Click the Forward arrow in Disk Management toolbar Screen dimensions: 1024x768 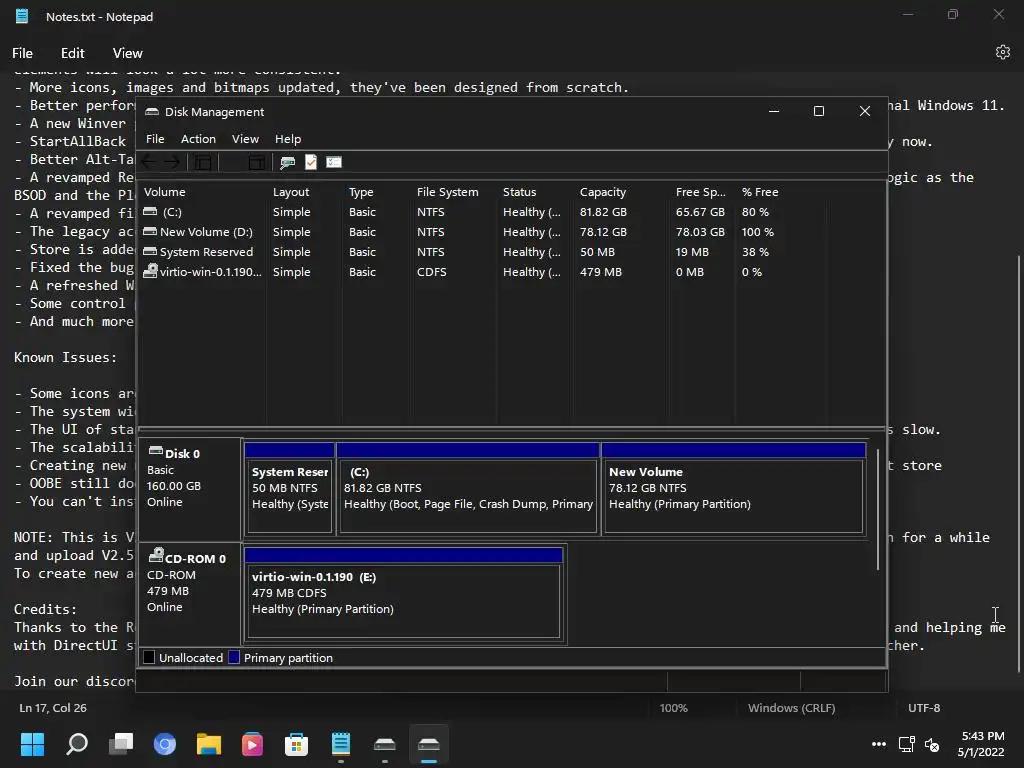tap(172, 162)
